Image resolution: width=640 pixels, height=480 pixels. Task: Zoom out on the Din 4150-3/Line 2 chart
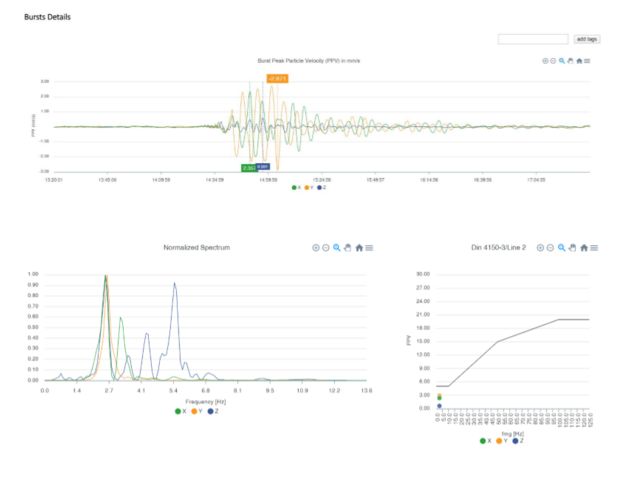coord(552,247)
